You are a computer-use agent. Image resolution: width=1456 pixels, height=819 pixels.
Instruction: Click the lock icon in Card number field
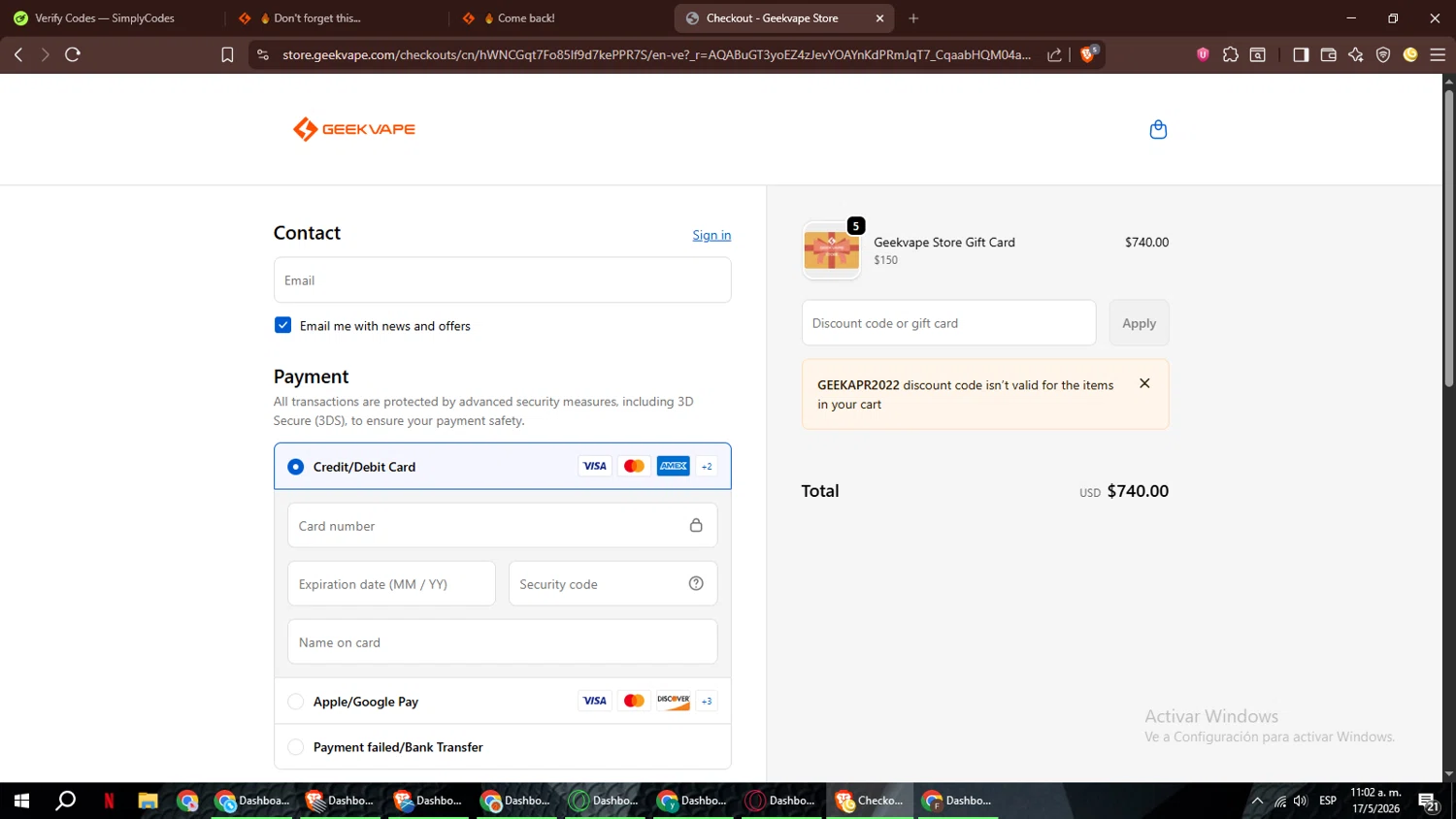pos(696,525)
